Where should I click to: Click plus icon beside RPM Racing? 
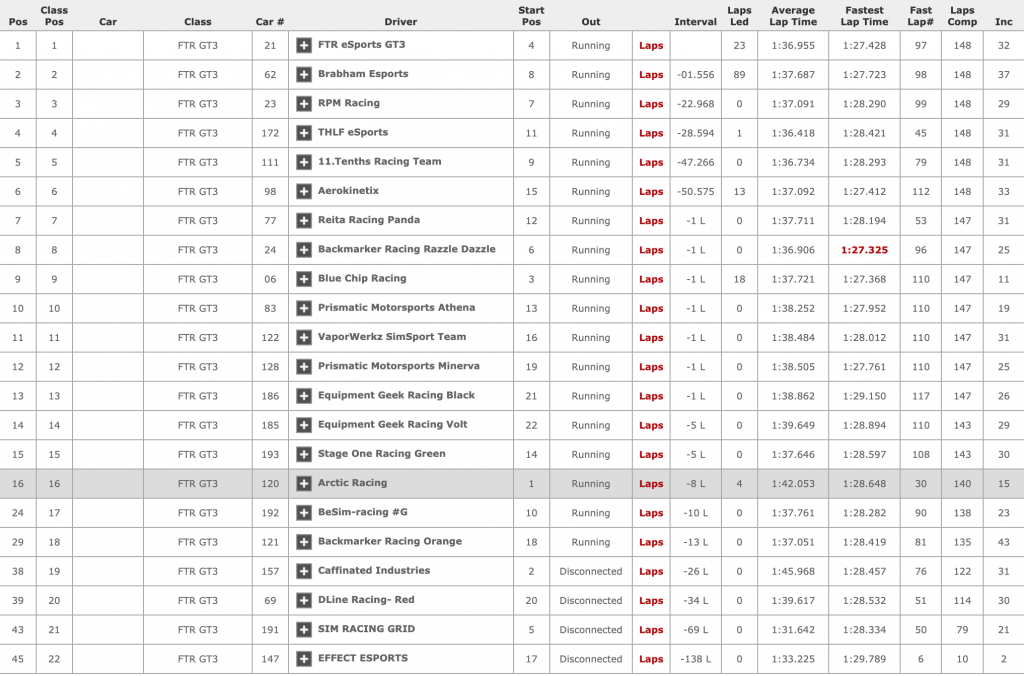tap(304, 103)
